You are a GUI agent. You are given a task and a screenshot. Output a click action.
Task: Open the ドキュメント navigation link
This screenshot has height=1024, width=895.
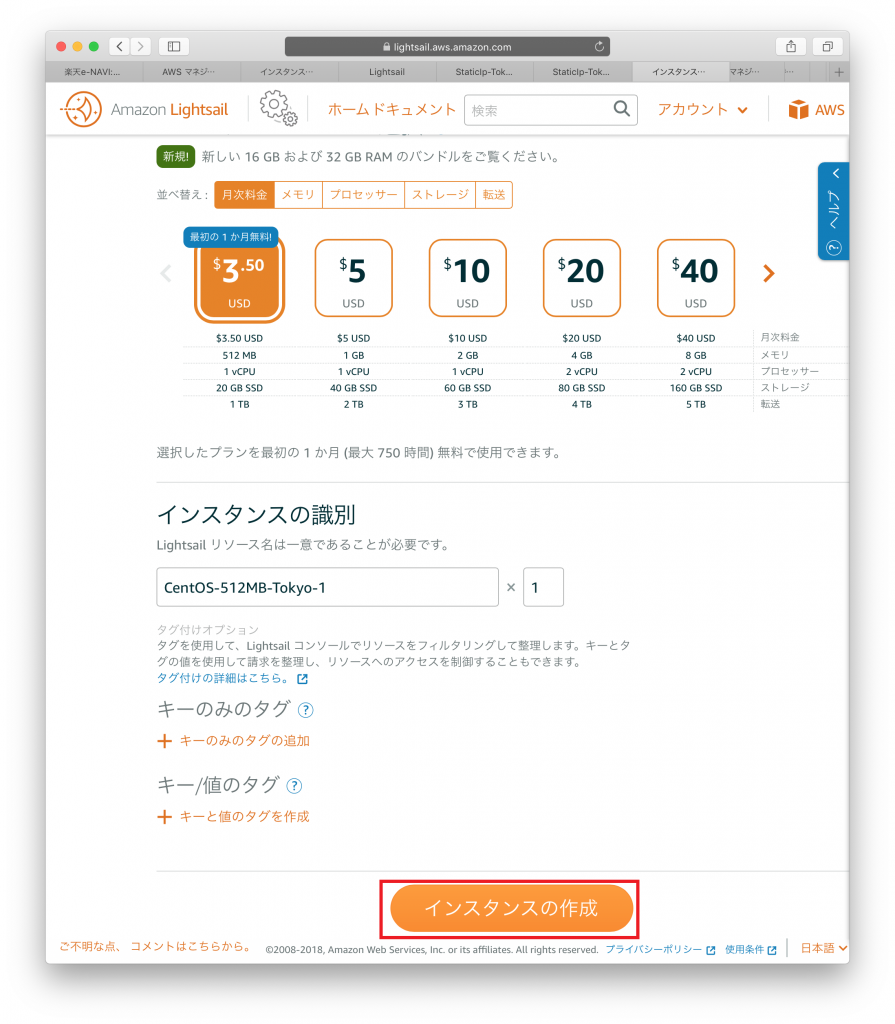pyautogui.click(x=414, y=110)
